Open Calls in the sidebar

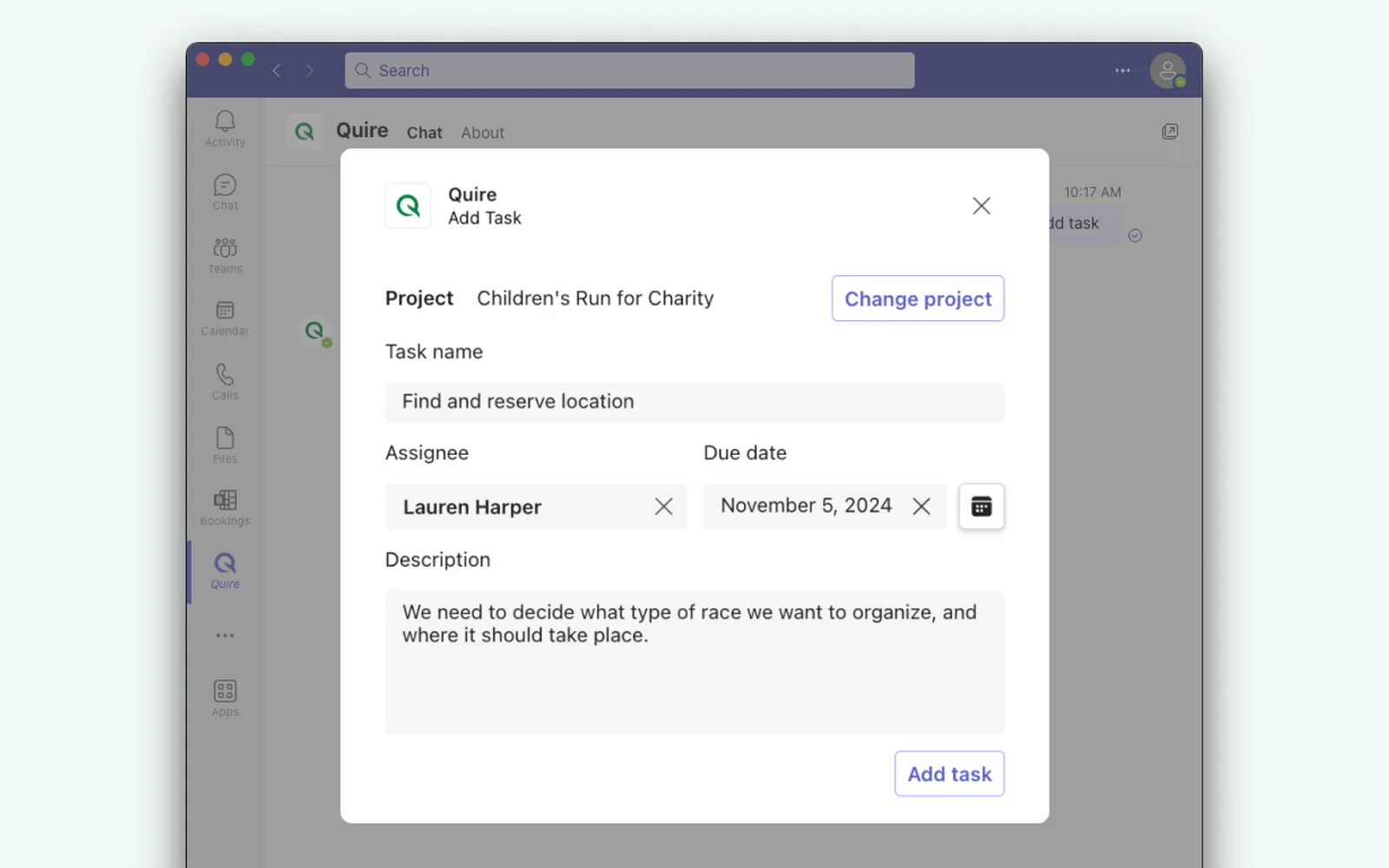[225, 382]
